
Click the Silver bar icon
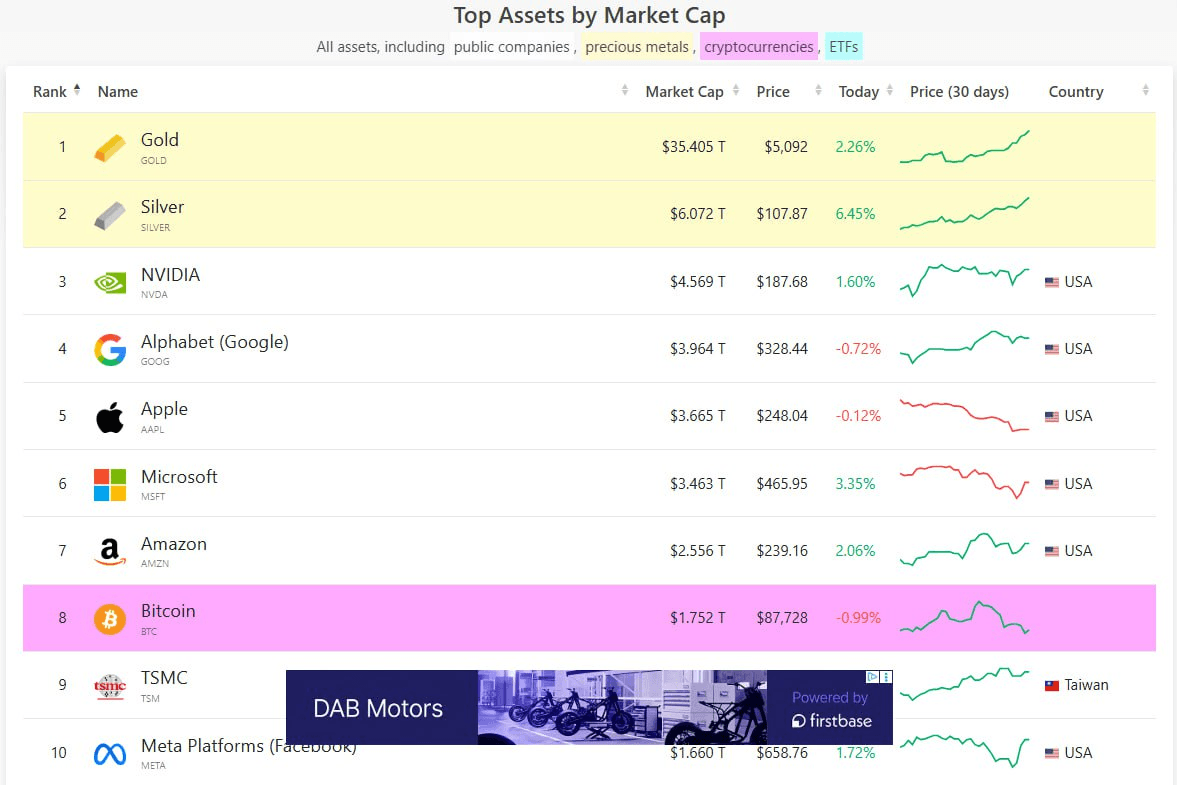pyautogui.click(x=110, y=215)
